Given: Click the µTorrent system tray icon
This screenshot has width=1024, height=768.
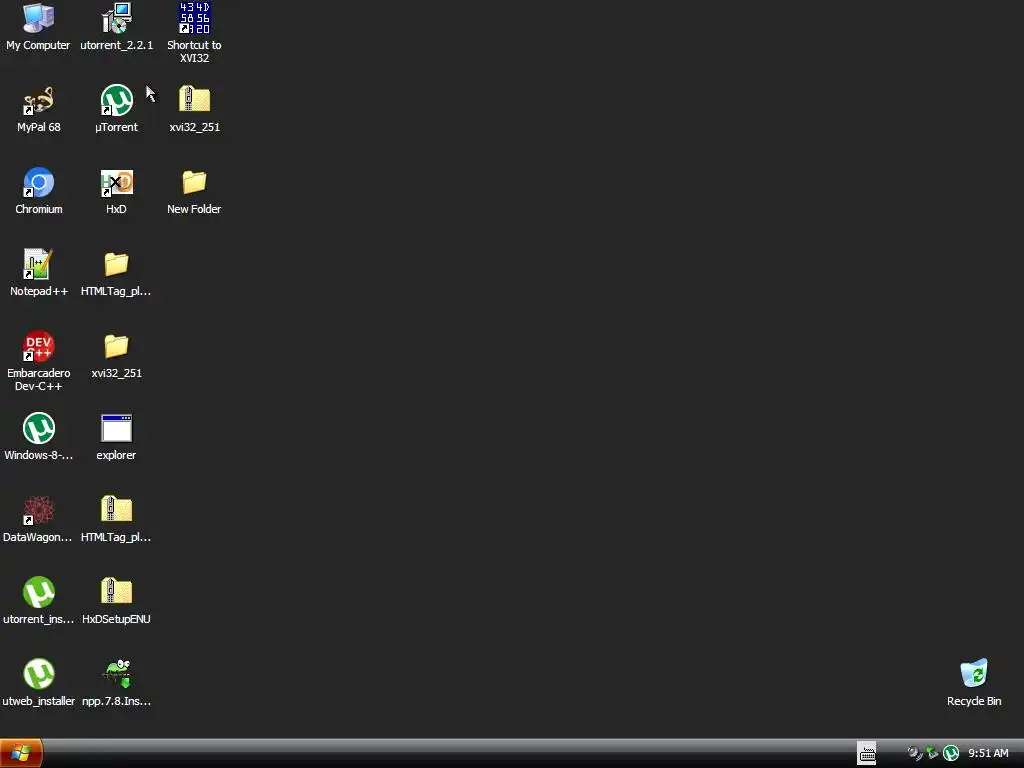Looking at the screenshot, I should tap(951, 754).
